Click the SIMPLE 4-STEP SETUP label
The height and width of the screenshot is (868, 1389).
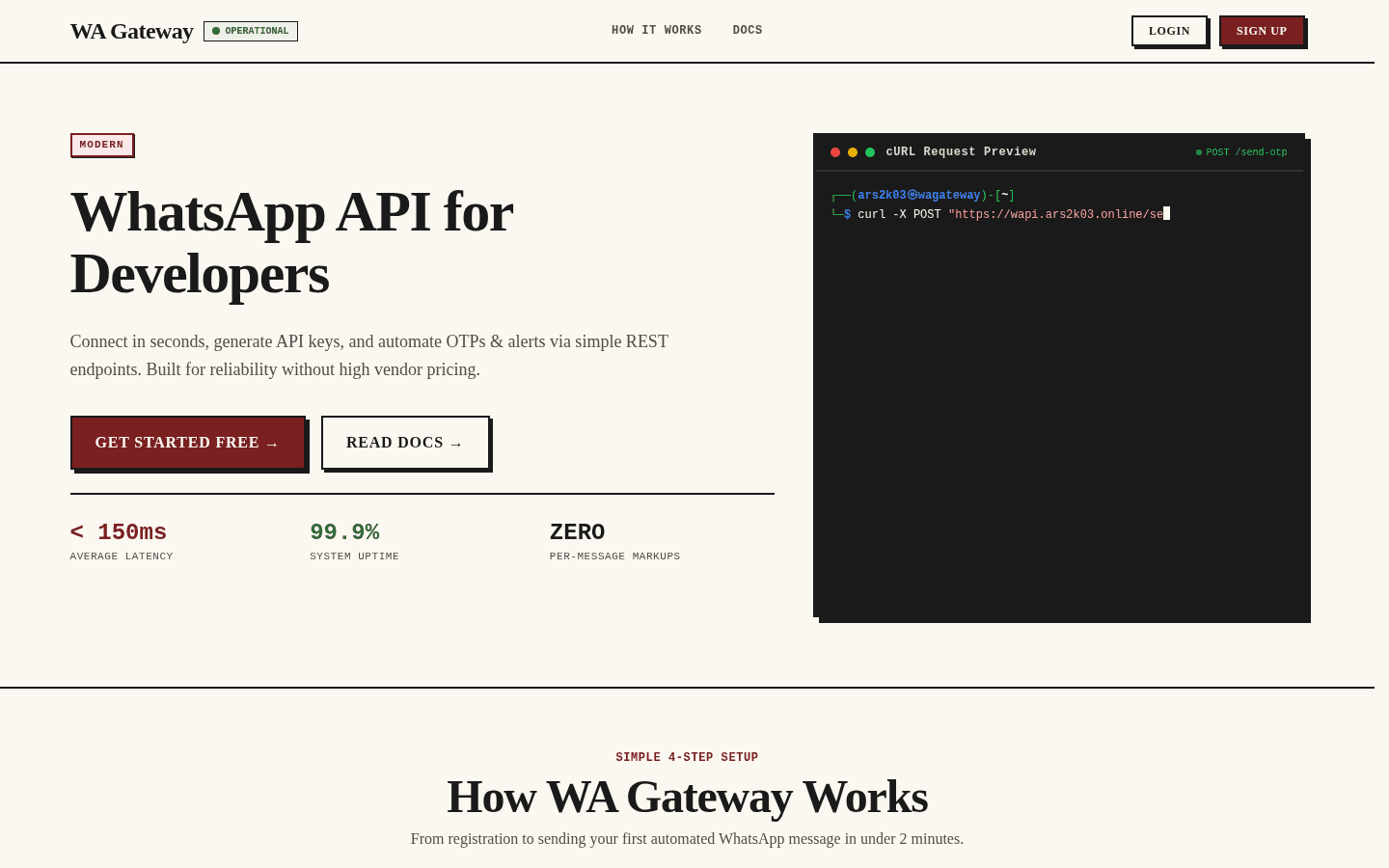(687, 757)
